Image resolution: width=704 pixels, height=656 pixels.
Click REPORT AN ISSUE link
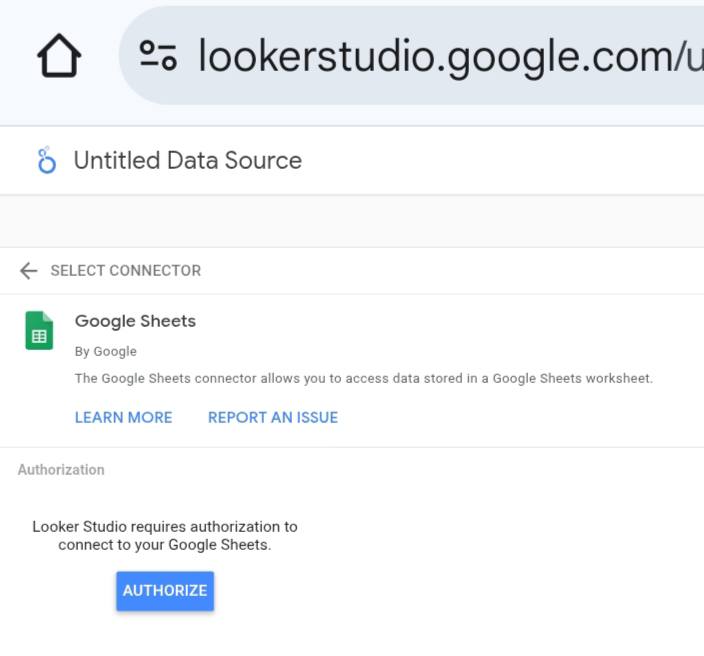click(x=273, y=418)
